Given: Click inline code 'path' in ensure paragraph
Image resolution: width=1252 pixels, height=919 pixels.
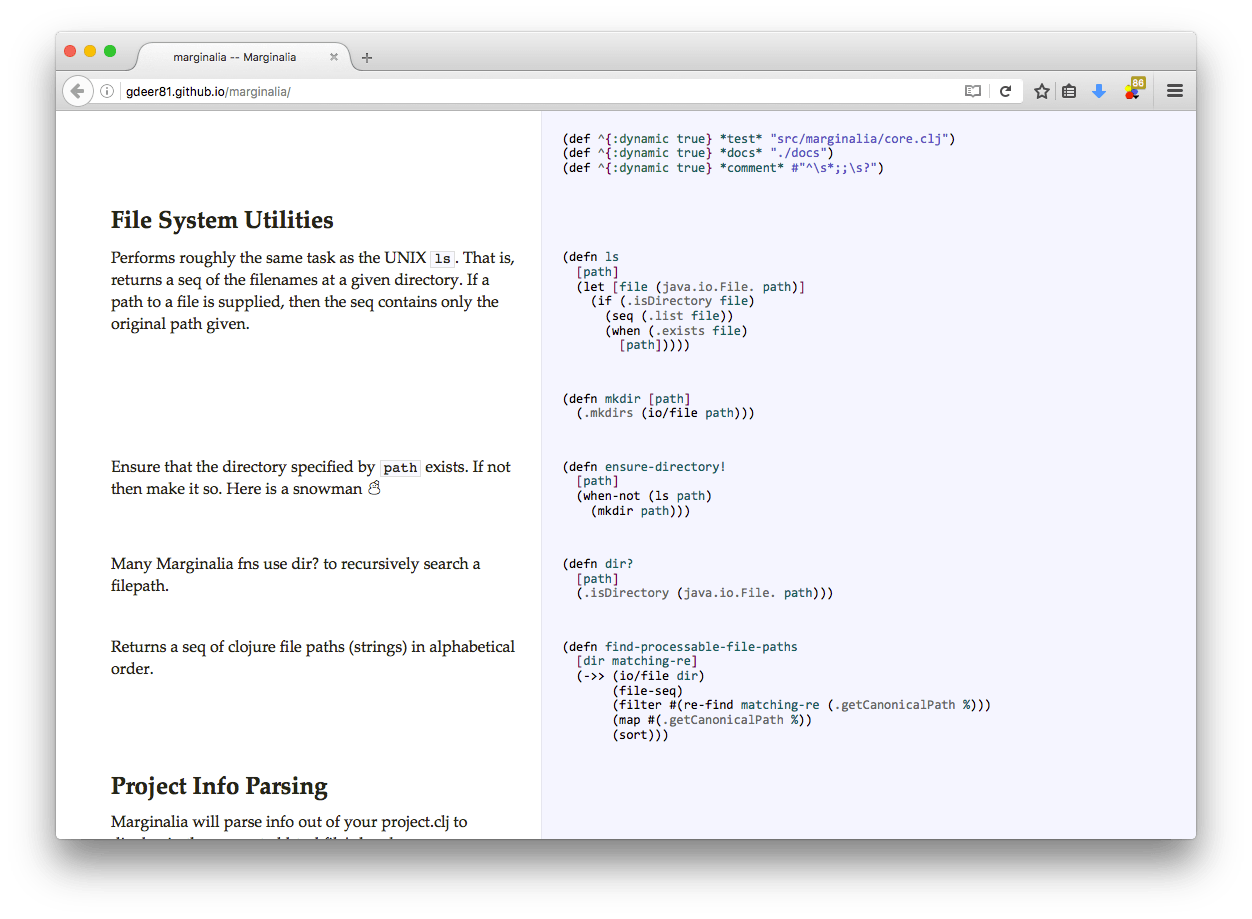Looking at the screenshot, I should [x=400, y=467].
